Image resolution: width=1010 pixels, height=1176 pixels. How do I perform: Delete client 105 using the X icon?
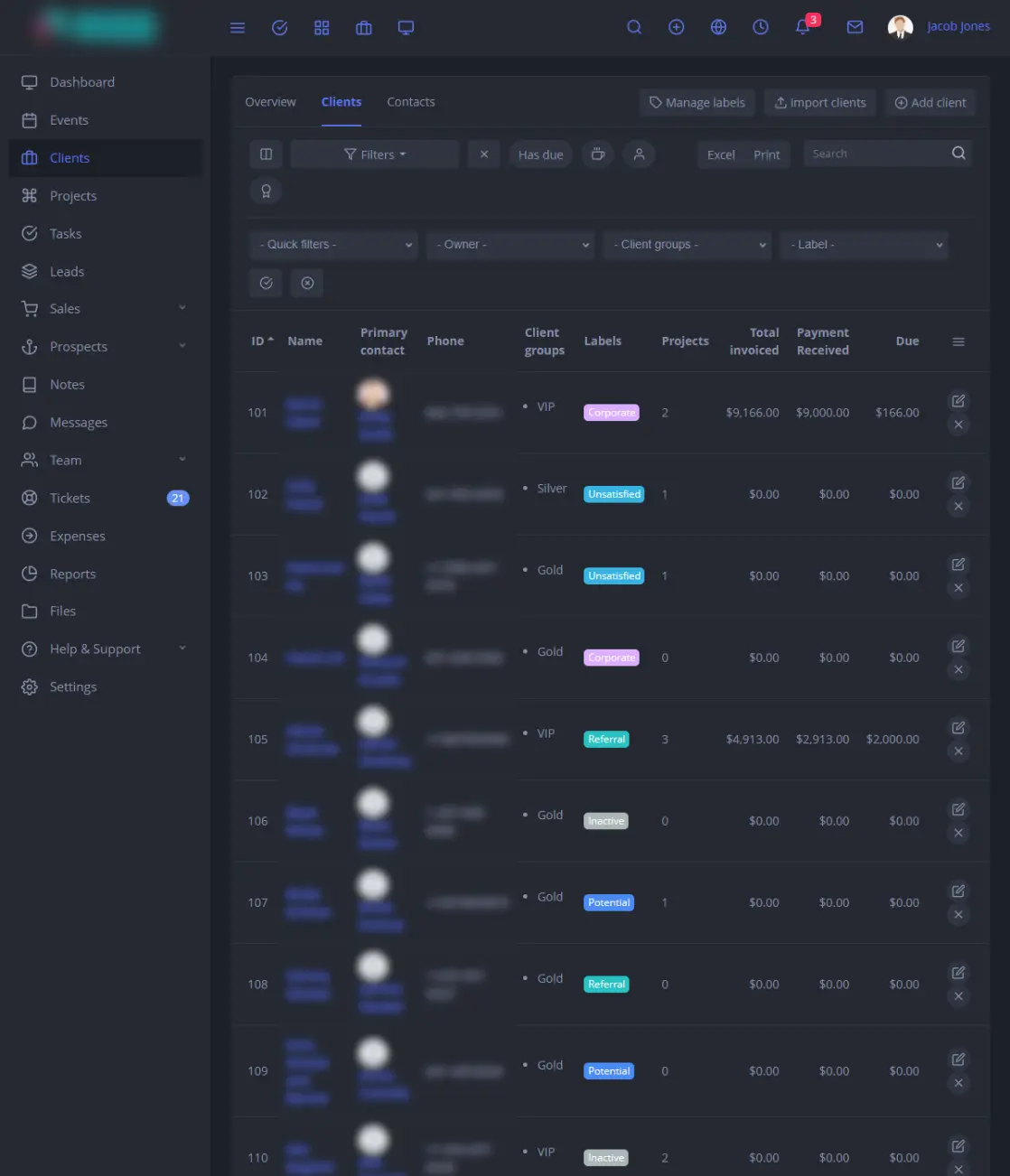tap(959, 751)
